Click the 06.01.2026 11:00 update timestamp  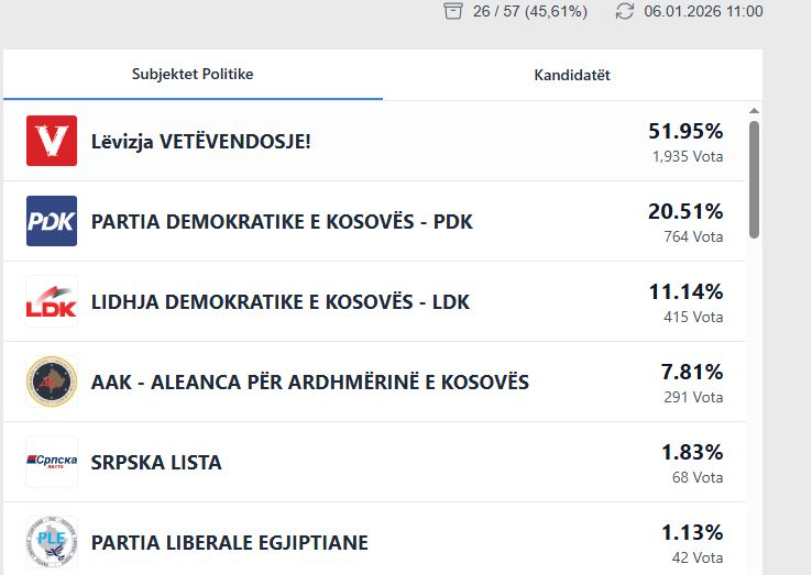[x=703, y=12]
